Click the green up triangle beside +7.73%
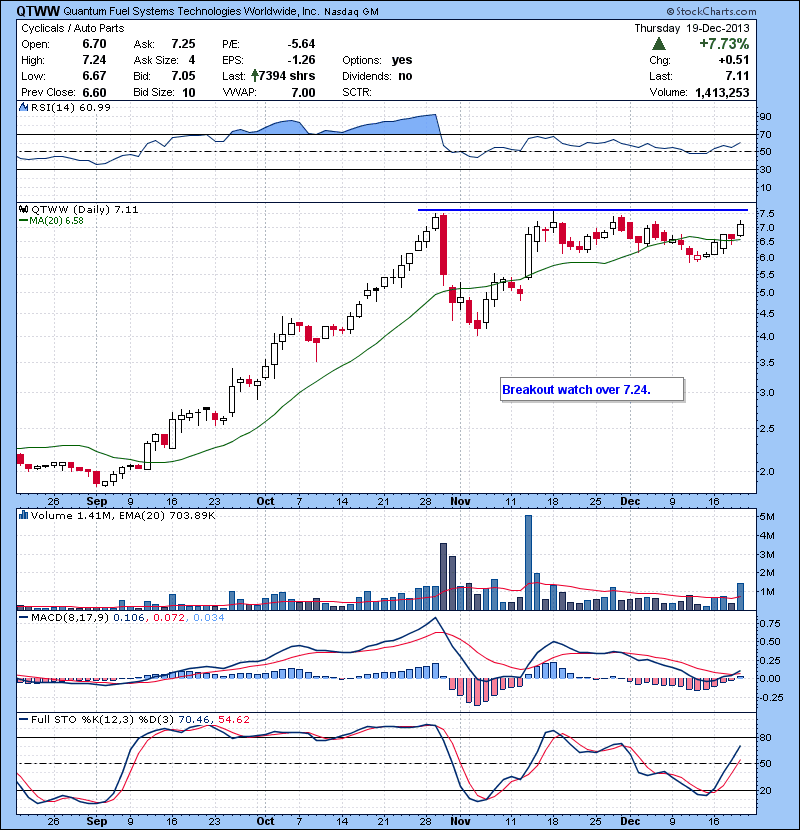The image size is (800, 830). [x=658, y=44]
